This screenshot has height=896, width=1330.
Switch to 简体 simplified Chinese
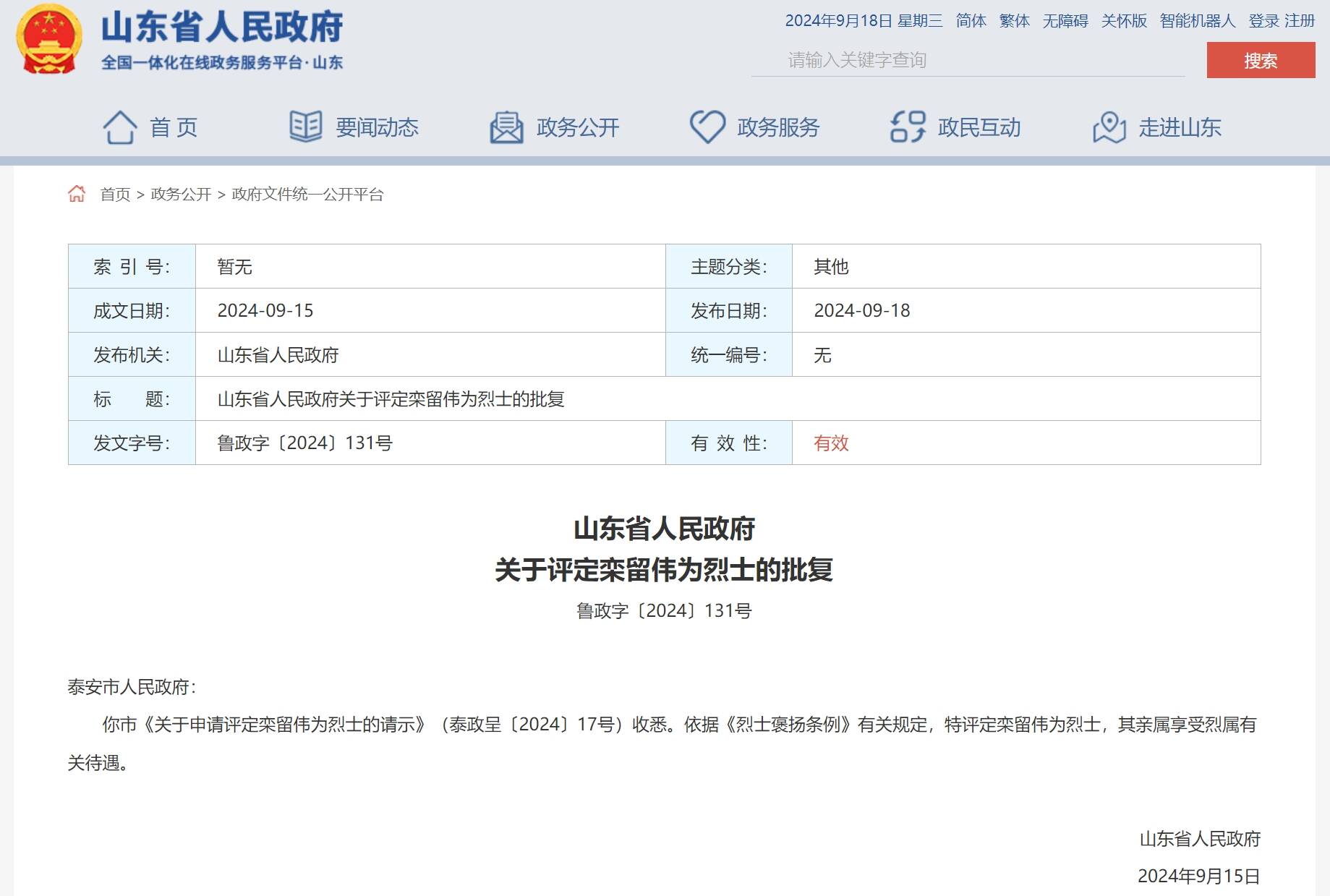tap(971, 21)
